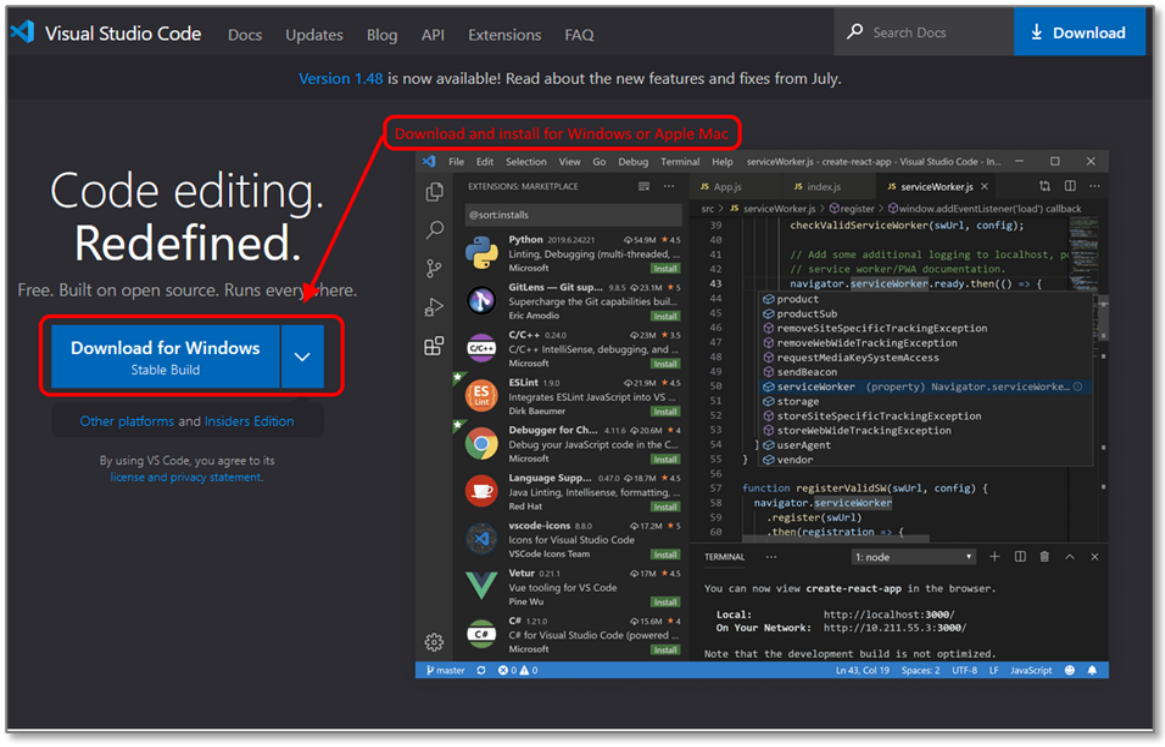Click the open changes icon in editor toolbar
The image size is (1165, 747).
coord(1045,186)
